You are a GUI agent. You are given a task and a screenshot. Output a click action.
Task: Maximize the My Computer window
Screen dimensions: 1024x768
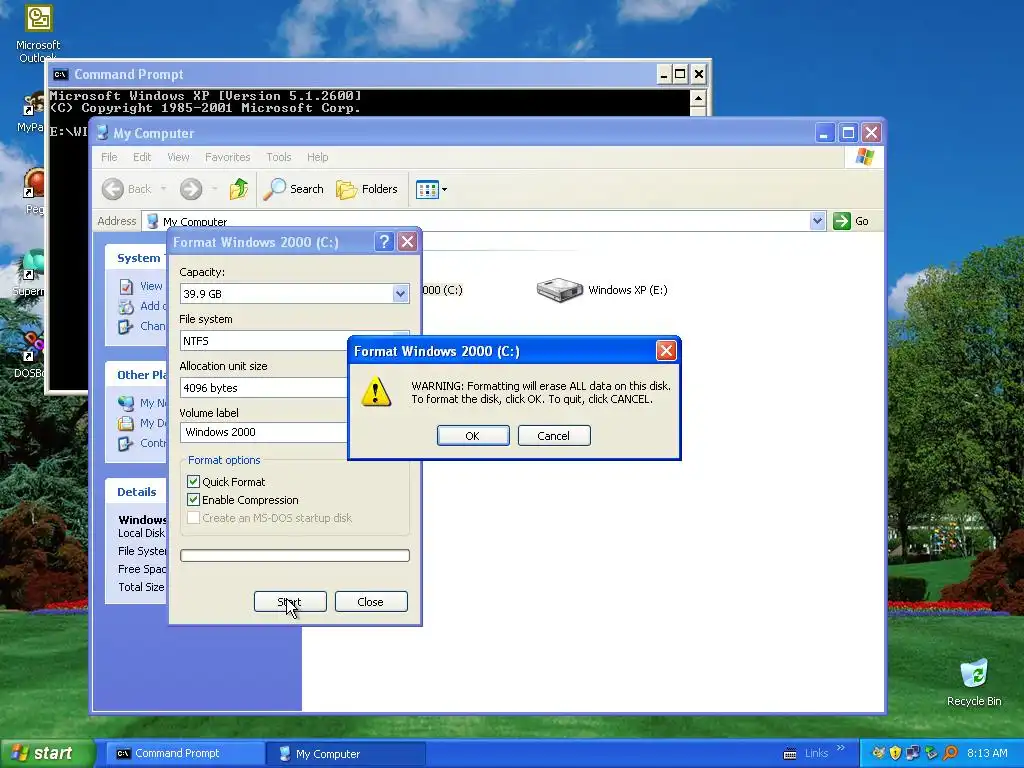click(848, 133)
